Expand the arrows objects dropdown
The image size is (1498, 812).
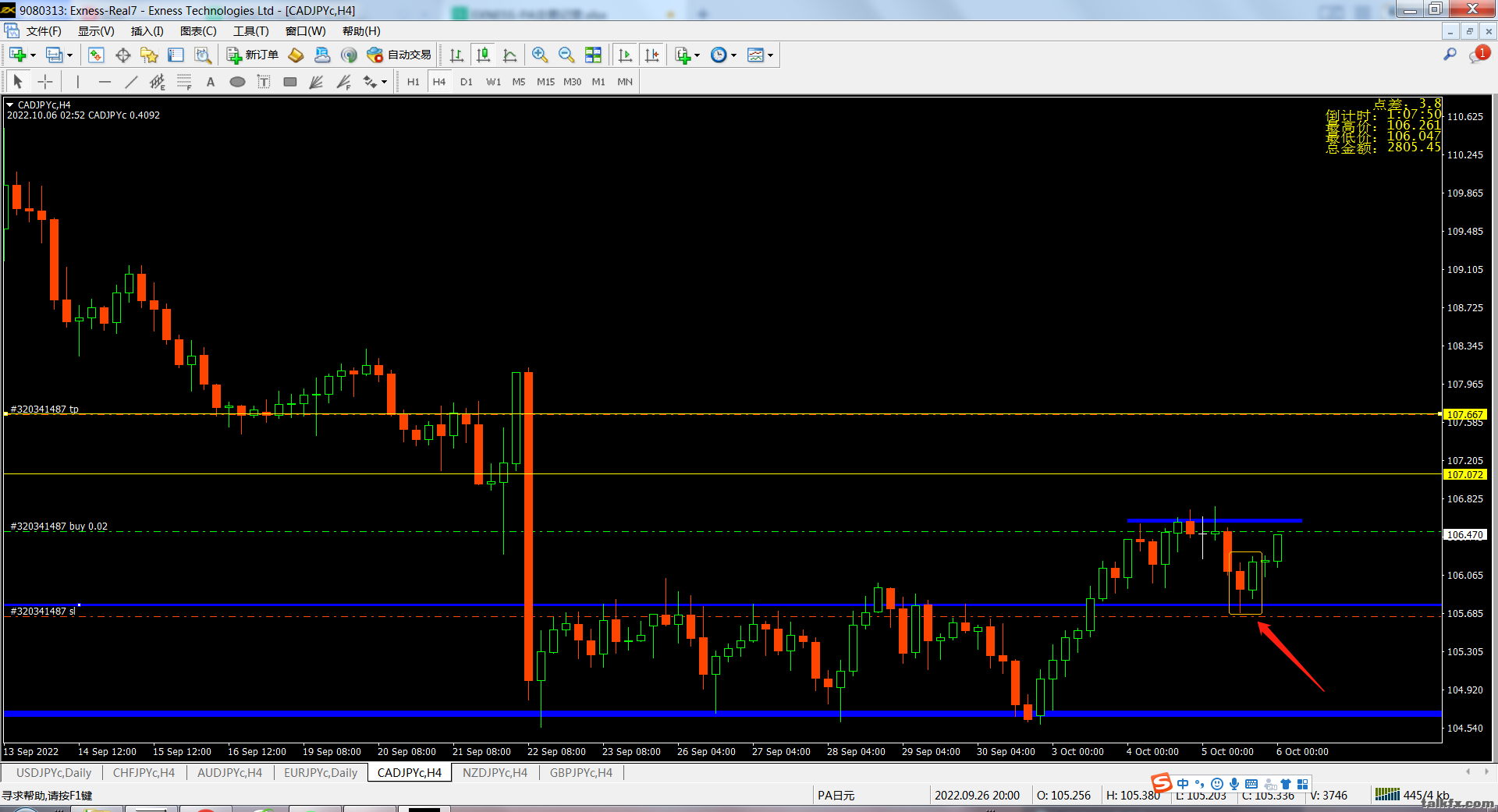click(384, 82)
